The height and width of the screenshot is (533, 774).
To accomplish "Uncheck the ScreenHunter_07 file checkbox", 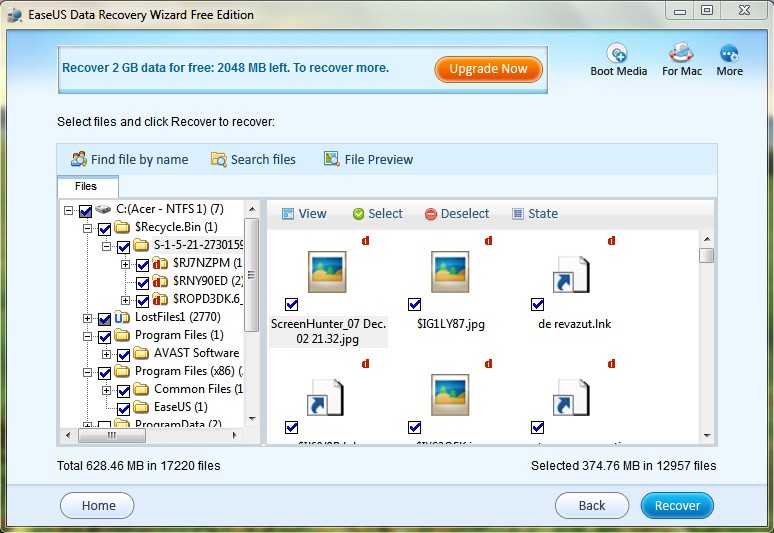I will click(291, 304).
